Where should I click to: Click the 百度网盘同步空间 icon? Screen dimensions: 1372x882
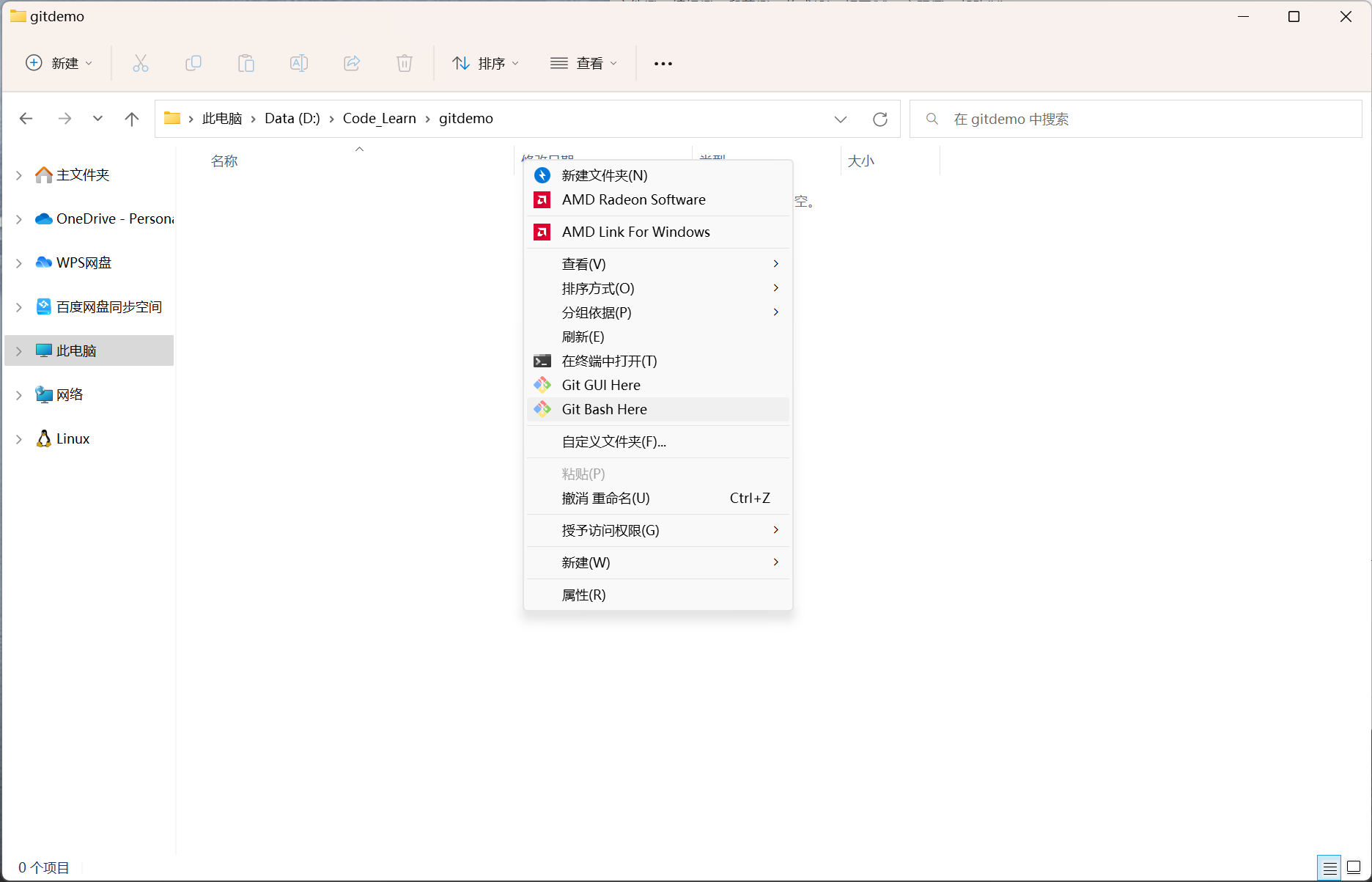click(x=44, y=306)
